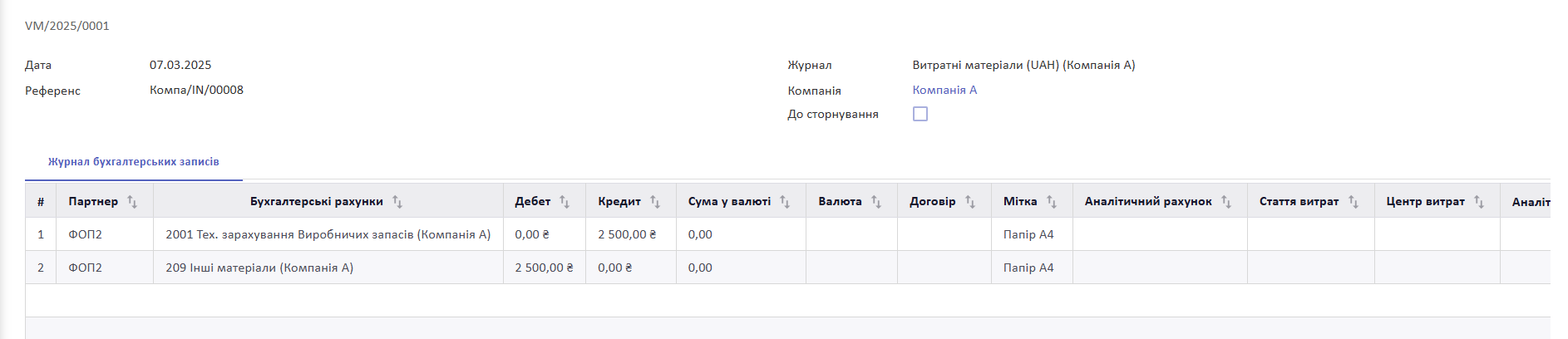Open the Компанія А link

pyautogui.click(x=944, y=90)
